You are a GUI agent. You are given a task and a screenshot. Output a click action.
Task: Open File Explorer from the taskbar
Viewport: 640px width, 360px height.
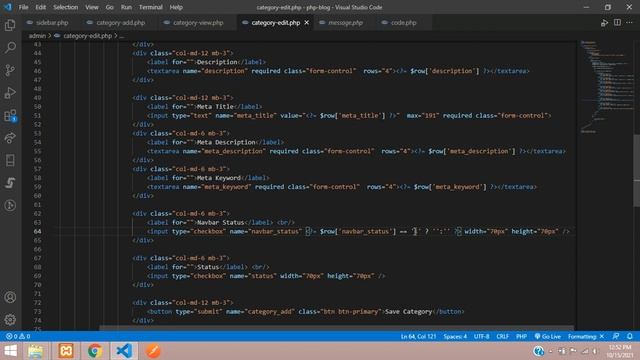coord(36,351)
